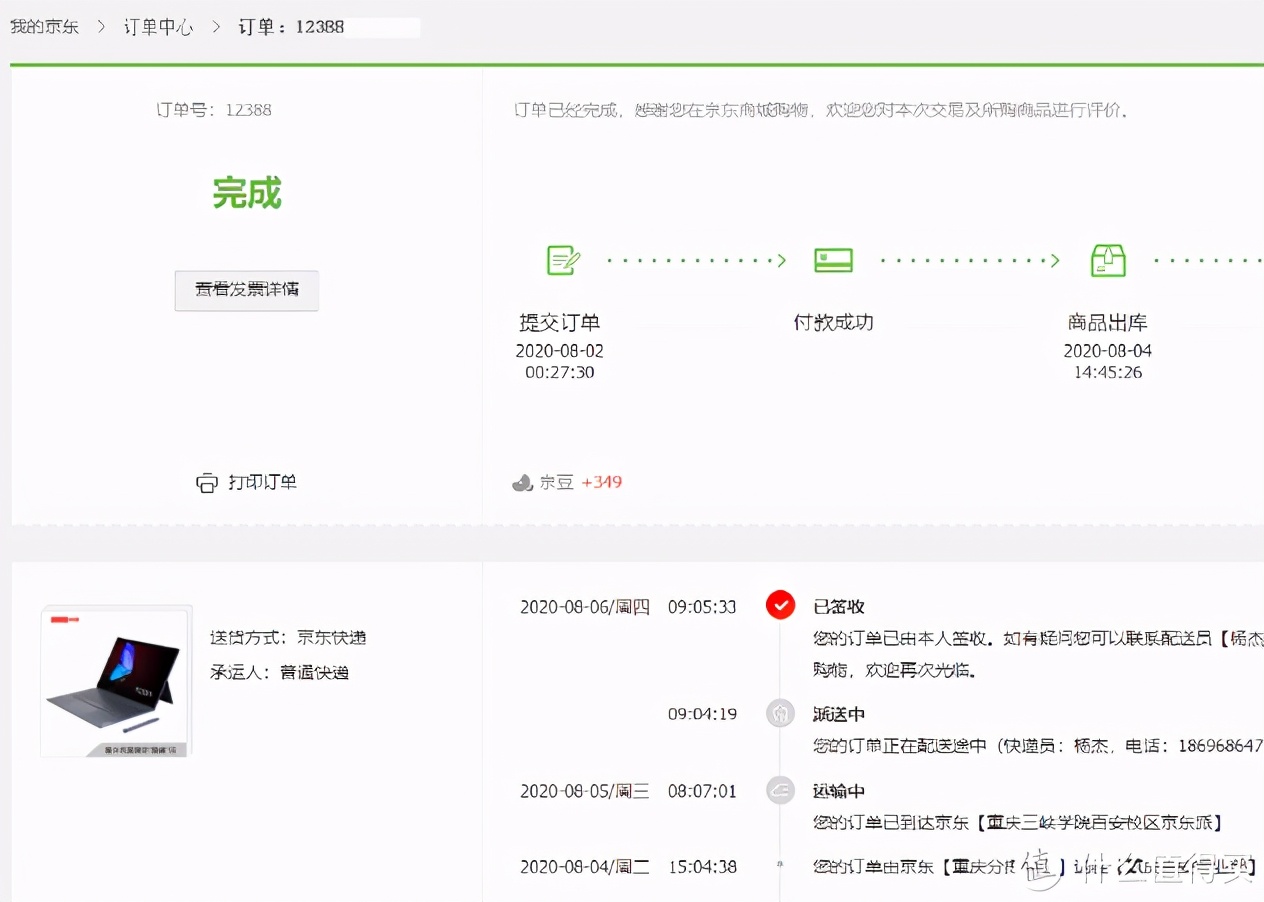Click the 完成 order status heading
This screenshot has height=902, width=1264.
247,193
